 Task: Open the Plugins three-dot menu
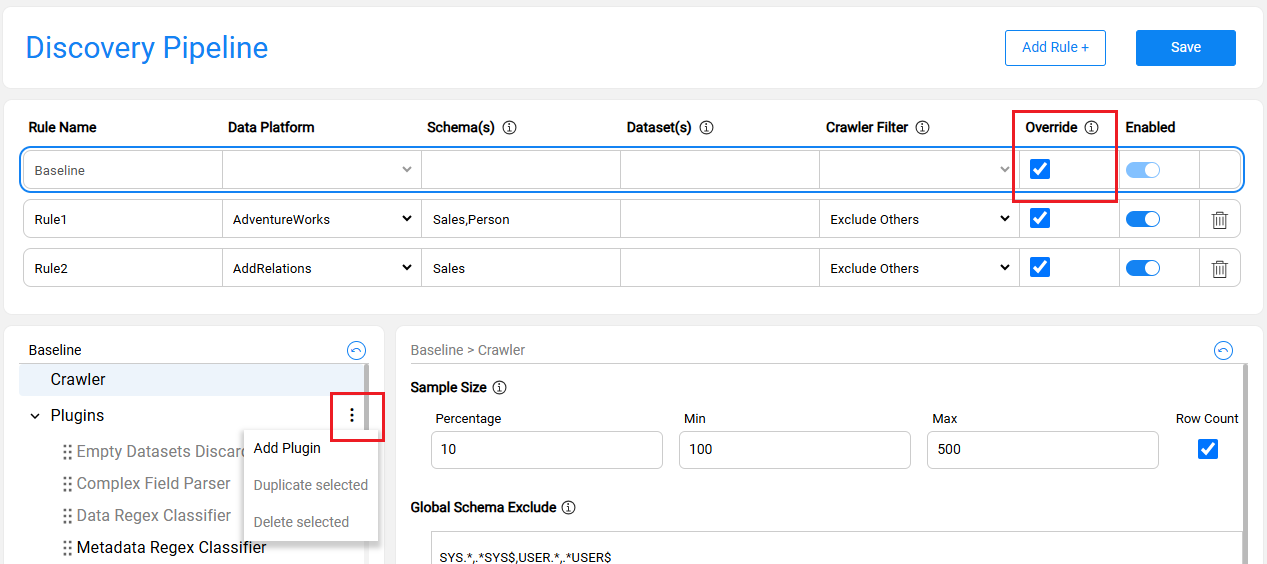(x=351, y=416)
